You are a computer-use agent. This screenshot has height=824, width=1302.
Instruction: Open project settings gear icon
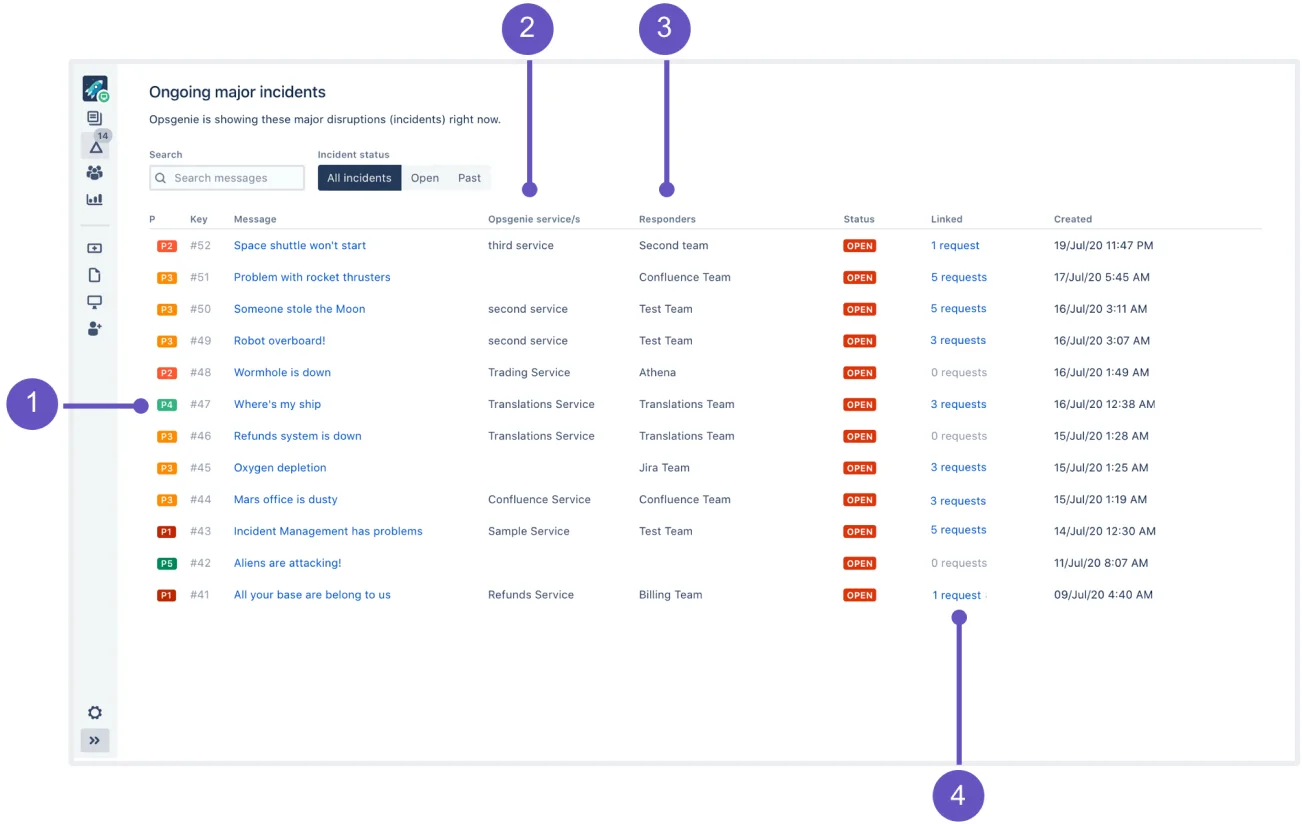click(x=95, y=713)
